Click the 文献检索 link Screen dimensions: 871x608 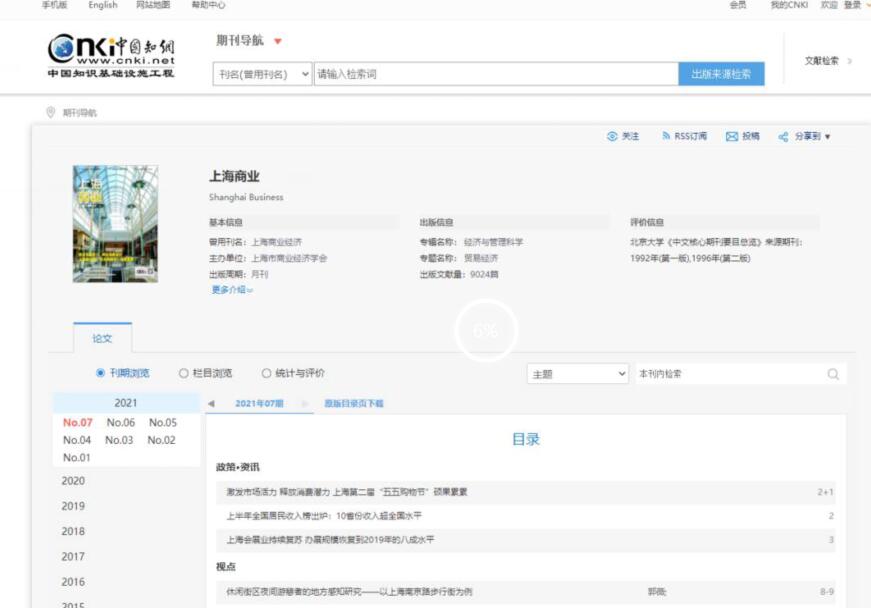coord(822,61)
